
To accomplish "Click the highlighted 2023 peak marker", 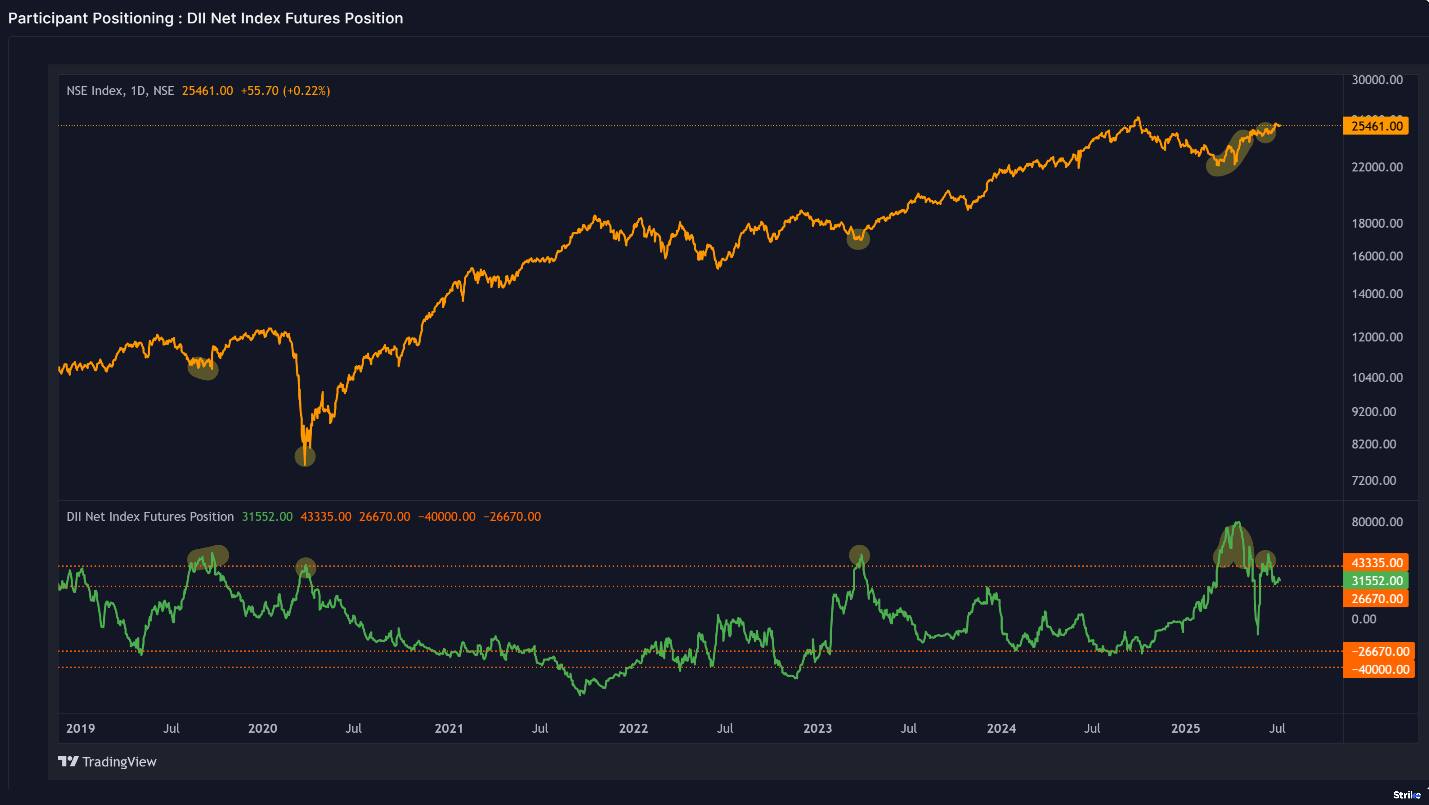I will coord(858,554).
